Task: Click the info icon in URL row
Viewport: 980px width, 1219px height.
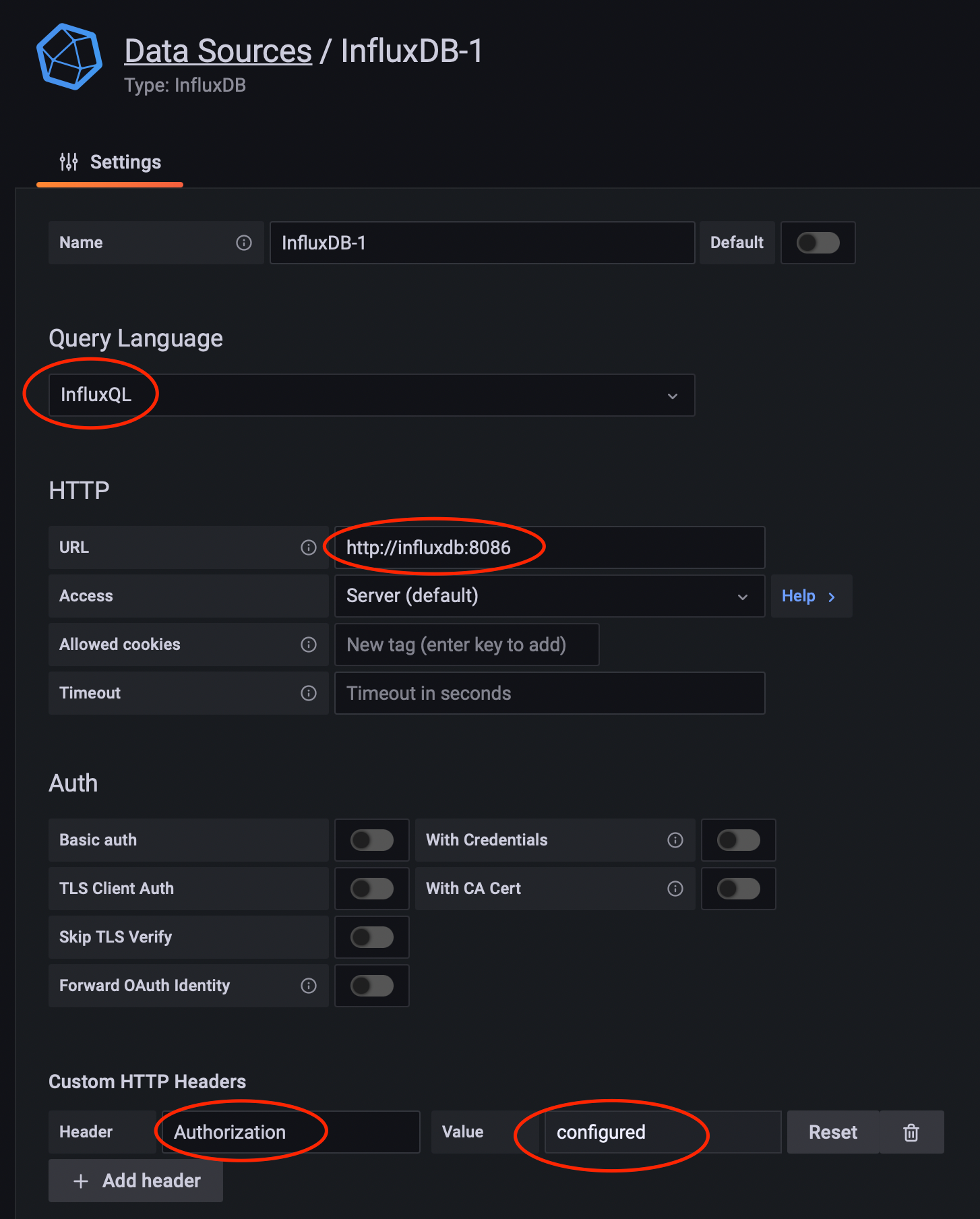Action: click(309, 547)
